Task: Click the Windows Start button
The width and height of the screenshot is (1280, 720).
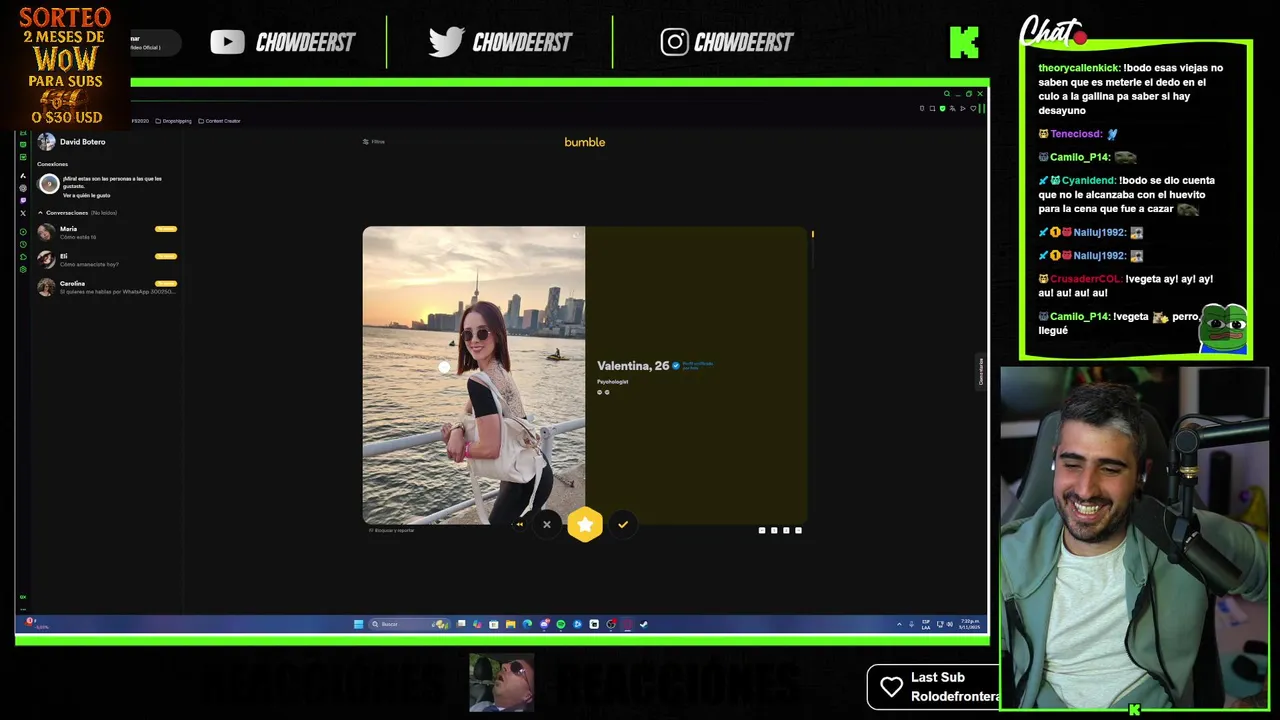Action: [x=358, y=624]
